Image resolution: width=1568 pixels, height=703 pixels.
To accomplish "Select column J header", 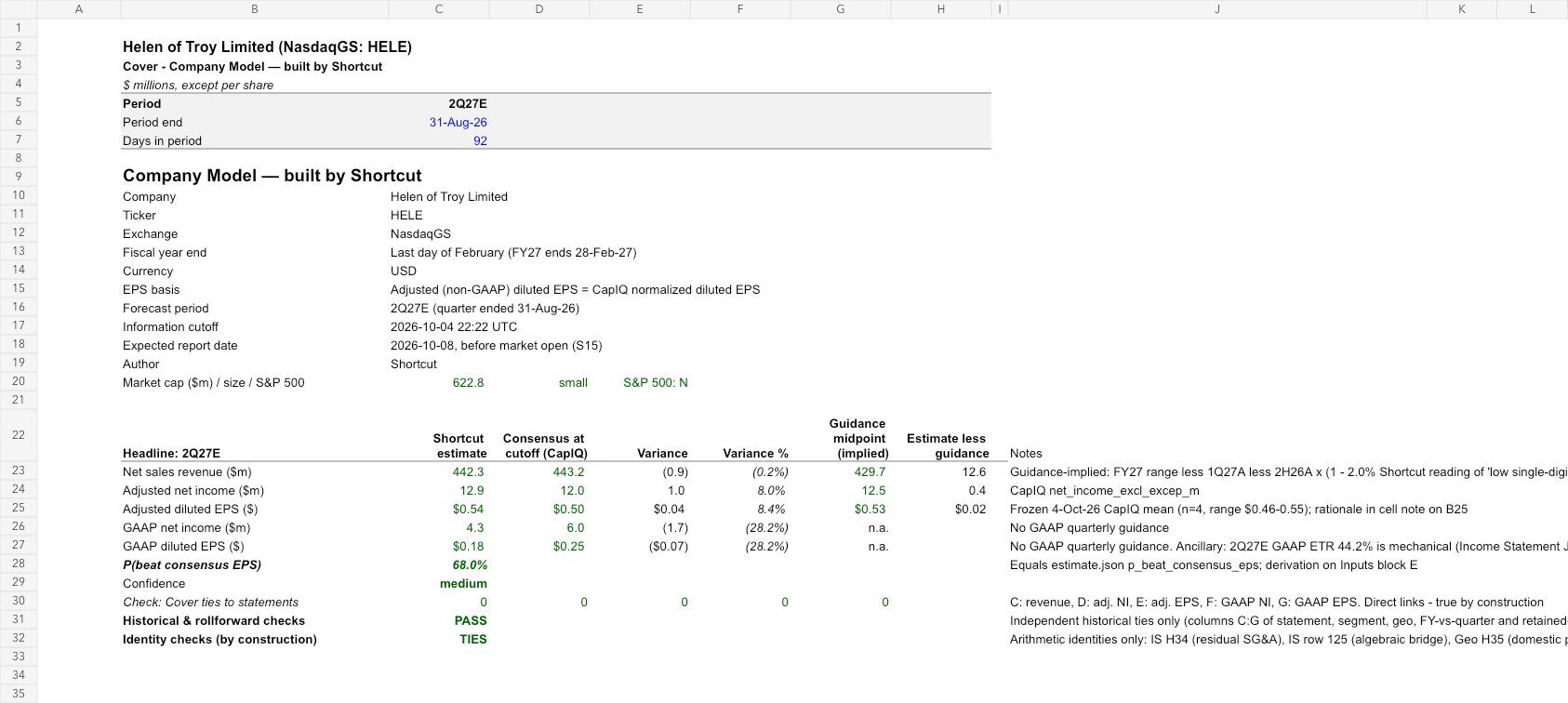I will (1217, 9).
